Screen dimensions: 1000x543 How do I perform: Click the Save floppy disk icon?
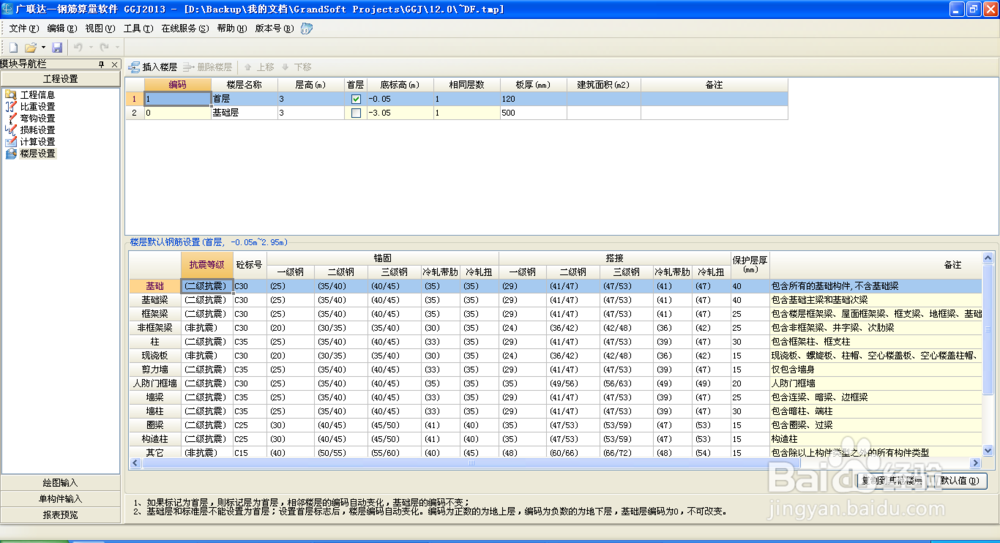point(57,47)
